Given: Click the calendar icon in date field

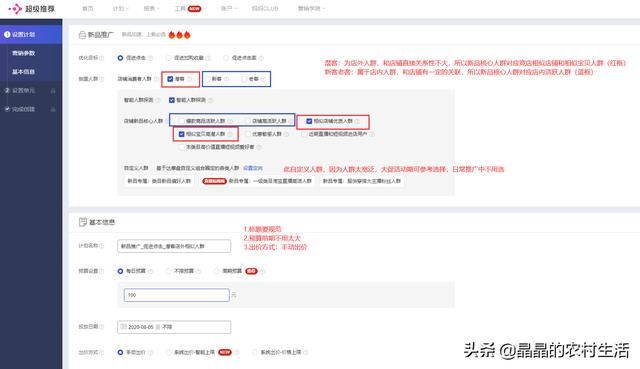Looking at the screenshot, I should (123, 327).
